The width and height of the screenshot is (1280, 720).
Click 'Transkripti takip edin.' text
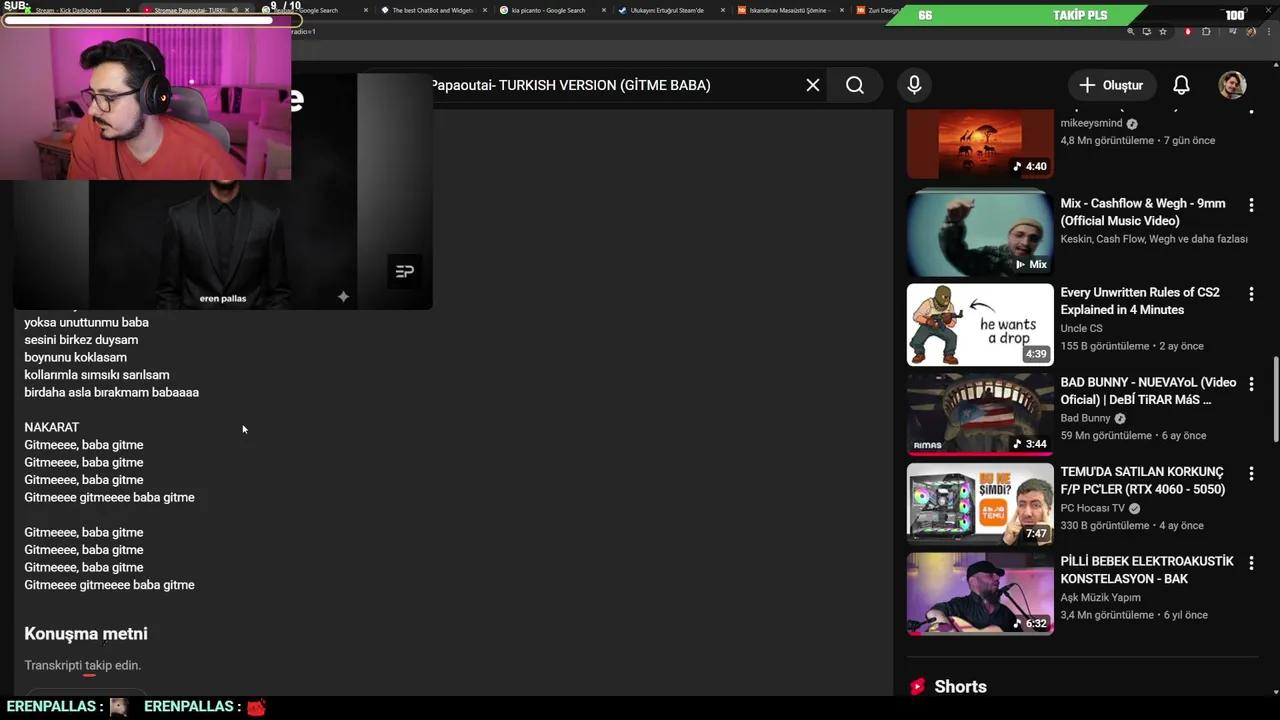[83, 665]
